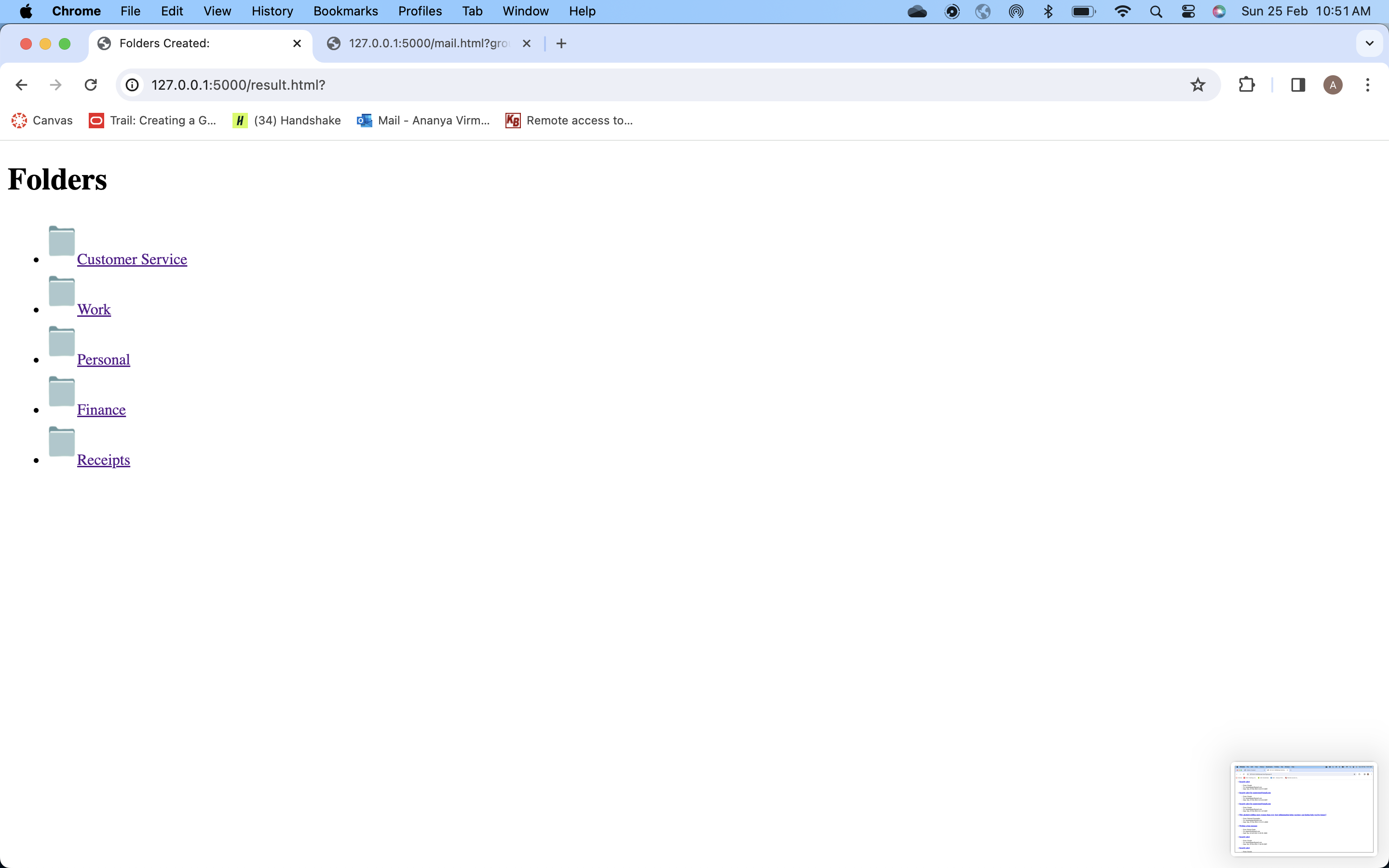Image resolution: width=1389 pixels, height=868 pixels.
Task: View site information icon in address bar
Action: tap(133, 85)
